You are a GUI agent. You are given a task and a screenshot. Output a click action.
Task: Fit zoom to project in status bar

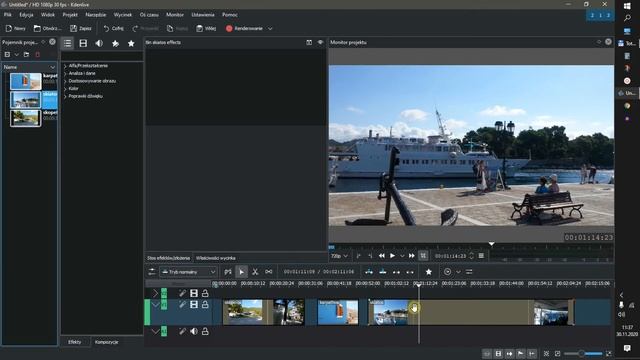[547, 353]
